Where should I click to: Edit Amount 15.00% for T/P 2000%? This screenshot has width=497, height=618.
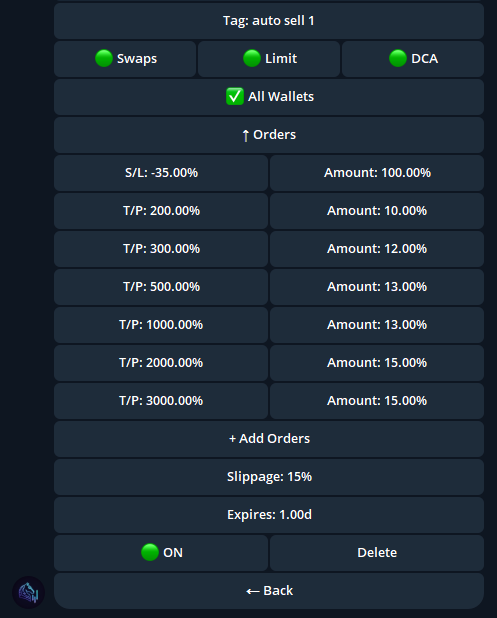tap(377, 363)
